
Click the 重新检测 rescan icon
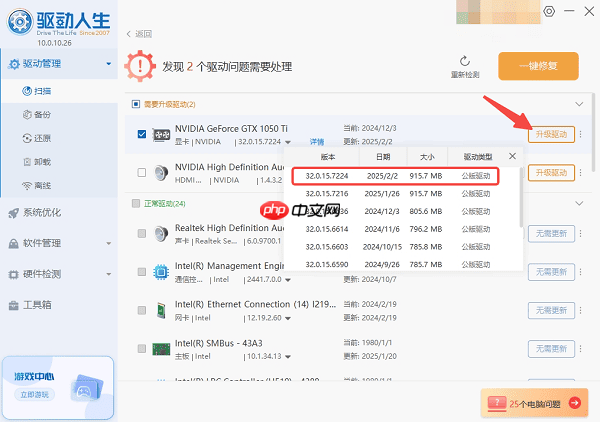pyautogui.click(x=465, y=62)
